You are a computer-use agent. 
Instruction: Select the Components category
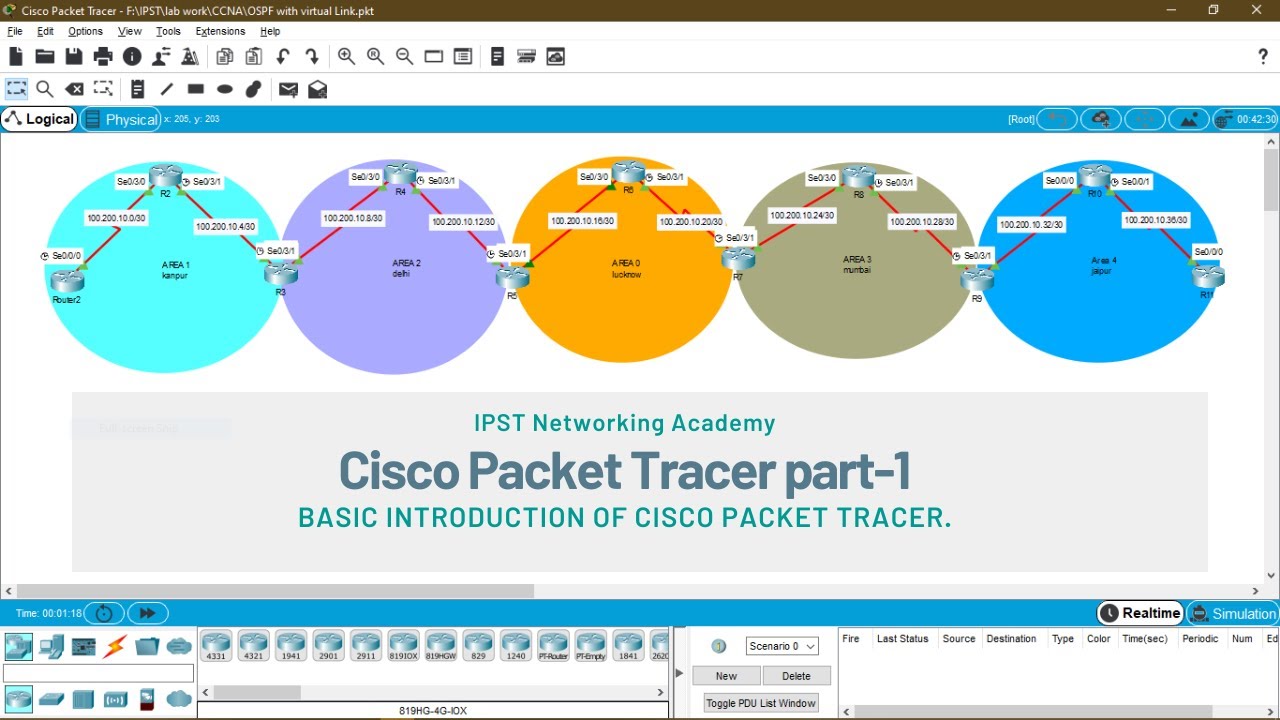click(x=83, y=646)
